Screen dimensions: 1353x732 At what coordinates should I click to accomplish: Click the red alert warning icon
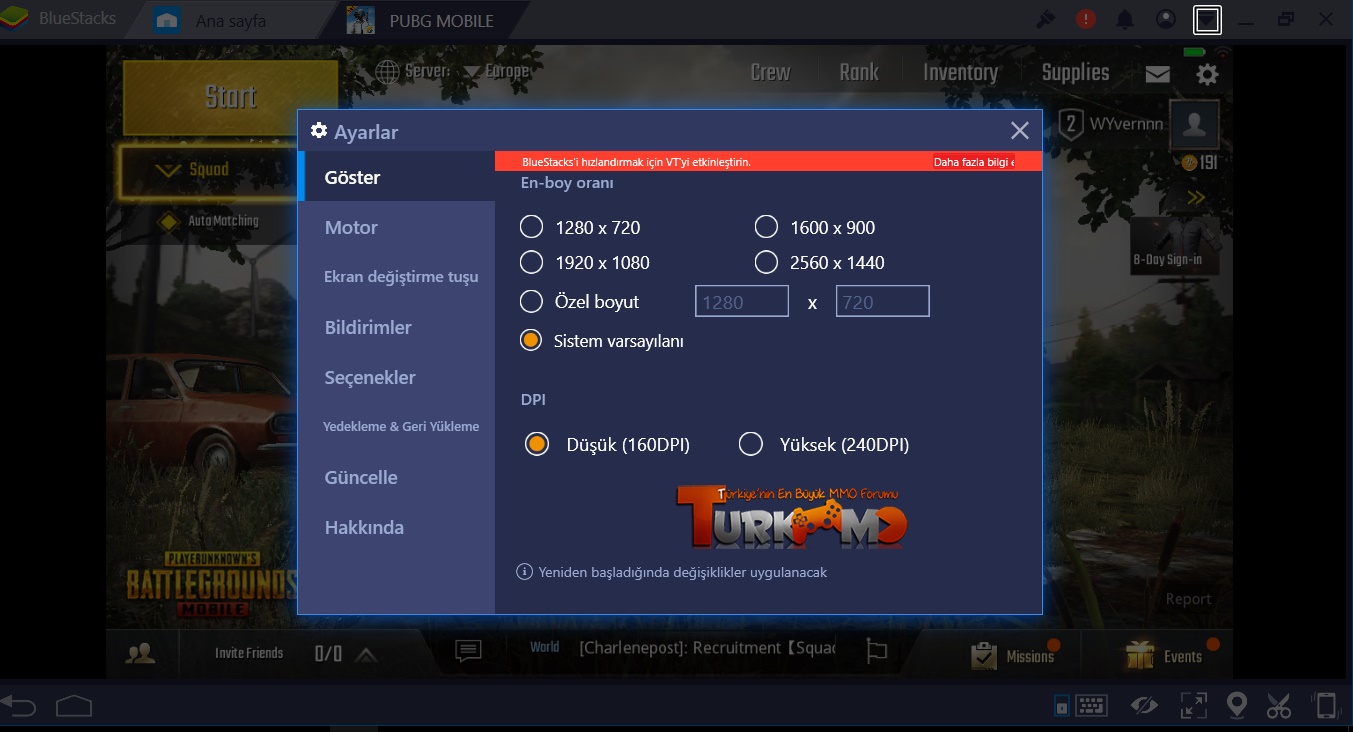1085,19
